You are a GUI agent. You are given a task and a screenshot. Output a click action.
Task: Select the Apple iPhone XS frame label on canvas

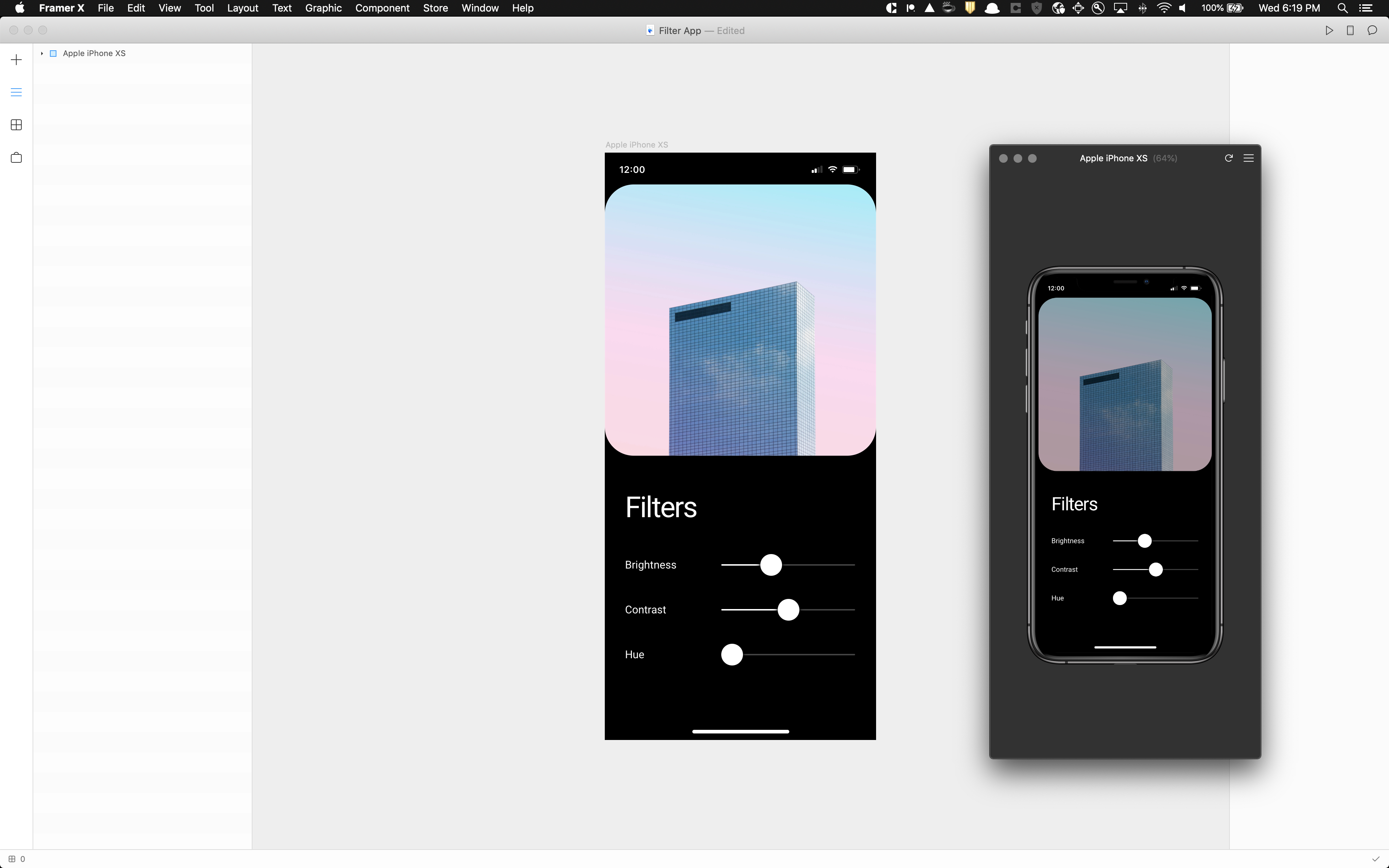637,145
